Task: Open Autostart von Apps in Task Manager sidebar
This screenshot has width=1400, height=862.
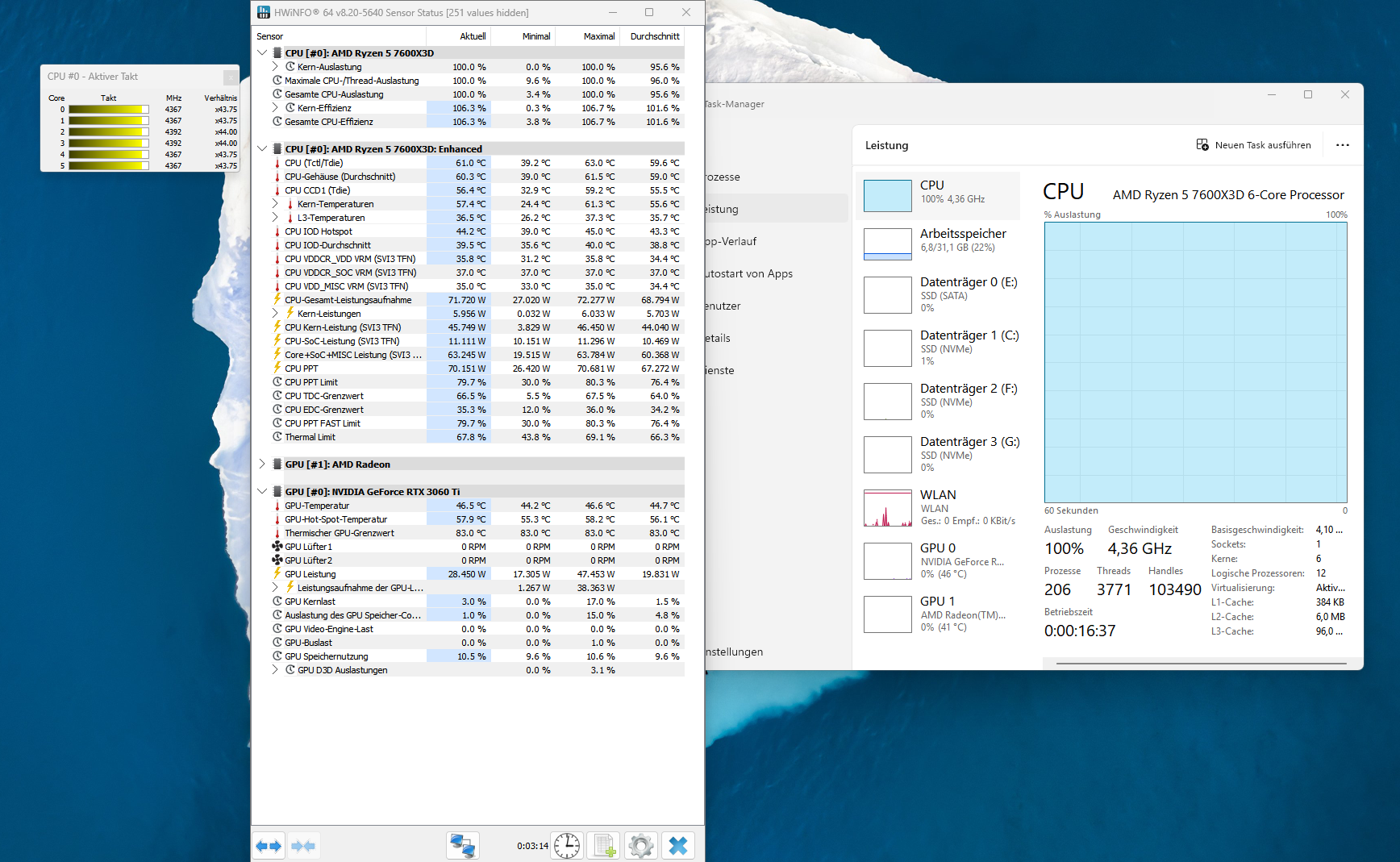Action: [x=777, y=273]
